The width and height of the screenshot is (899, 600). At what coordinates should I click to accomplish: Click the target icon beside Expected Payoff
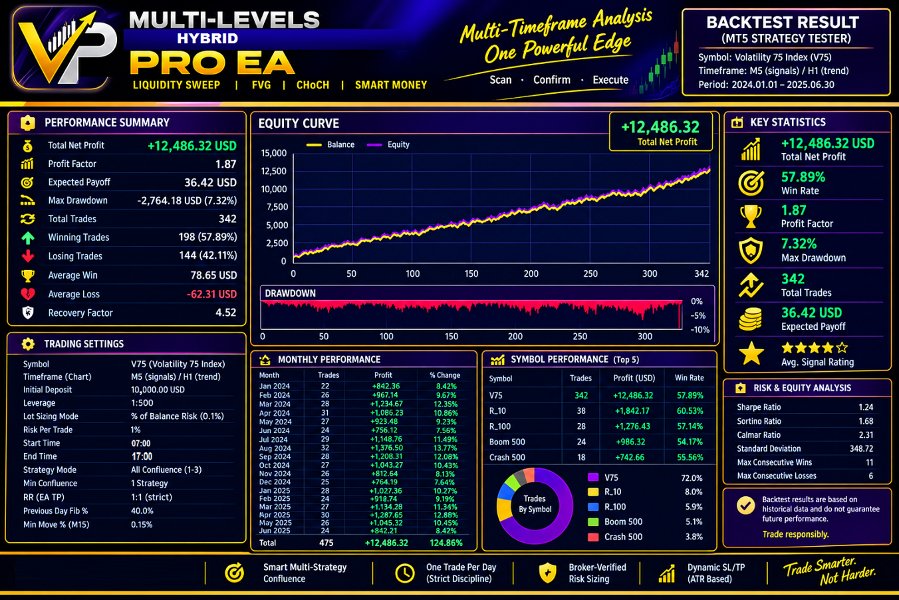[28, 182]
